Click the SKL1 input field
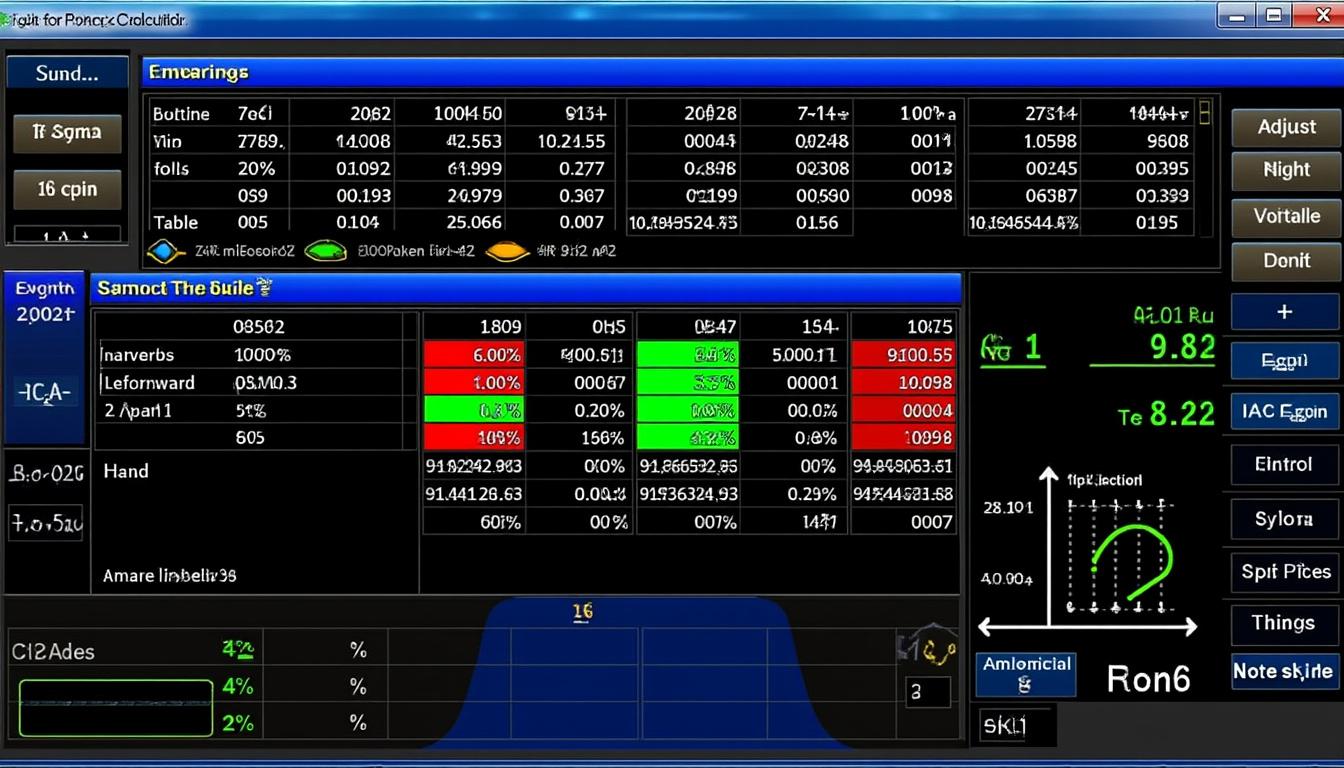The width and height of the screenshot is (1344, 768). [1013, 726]
